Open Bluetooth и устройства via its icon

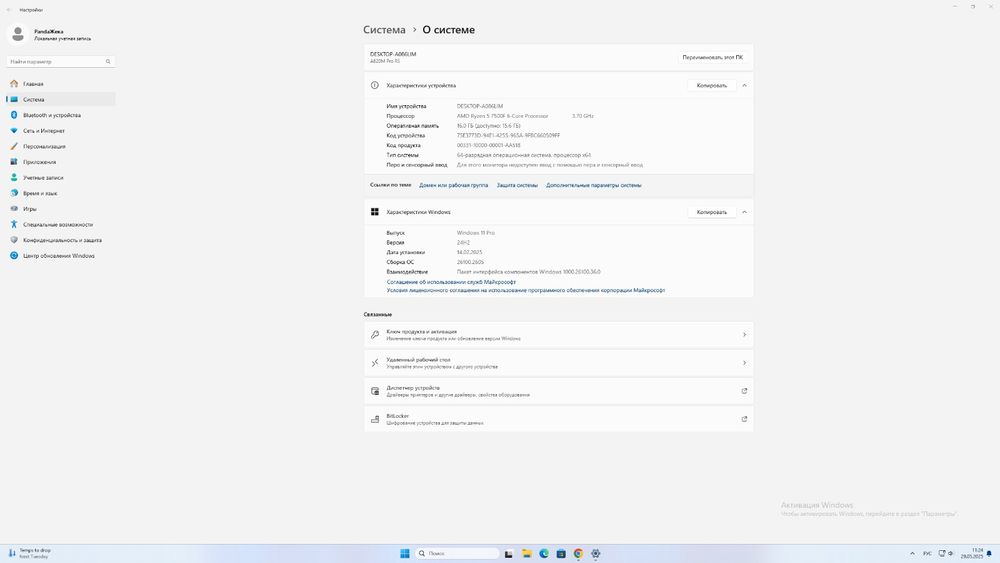click(14, 115)
